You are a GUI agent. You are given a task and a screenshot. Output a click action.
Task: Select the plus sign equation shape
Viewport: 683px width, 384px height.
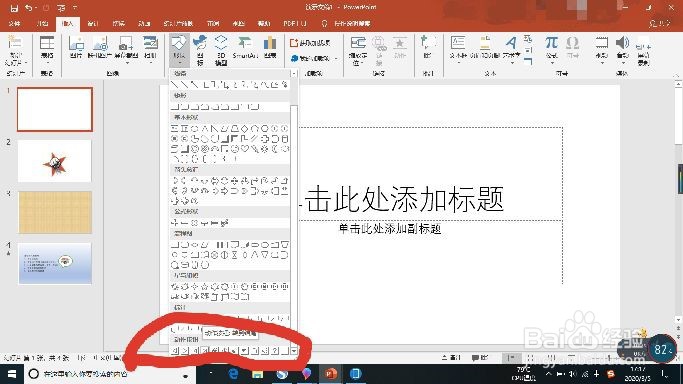click(x=175, y=223)
